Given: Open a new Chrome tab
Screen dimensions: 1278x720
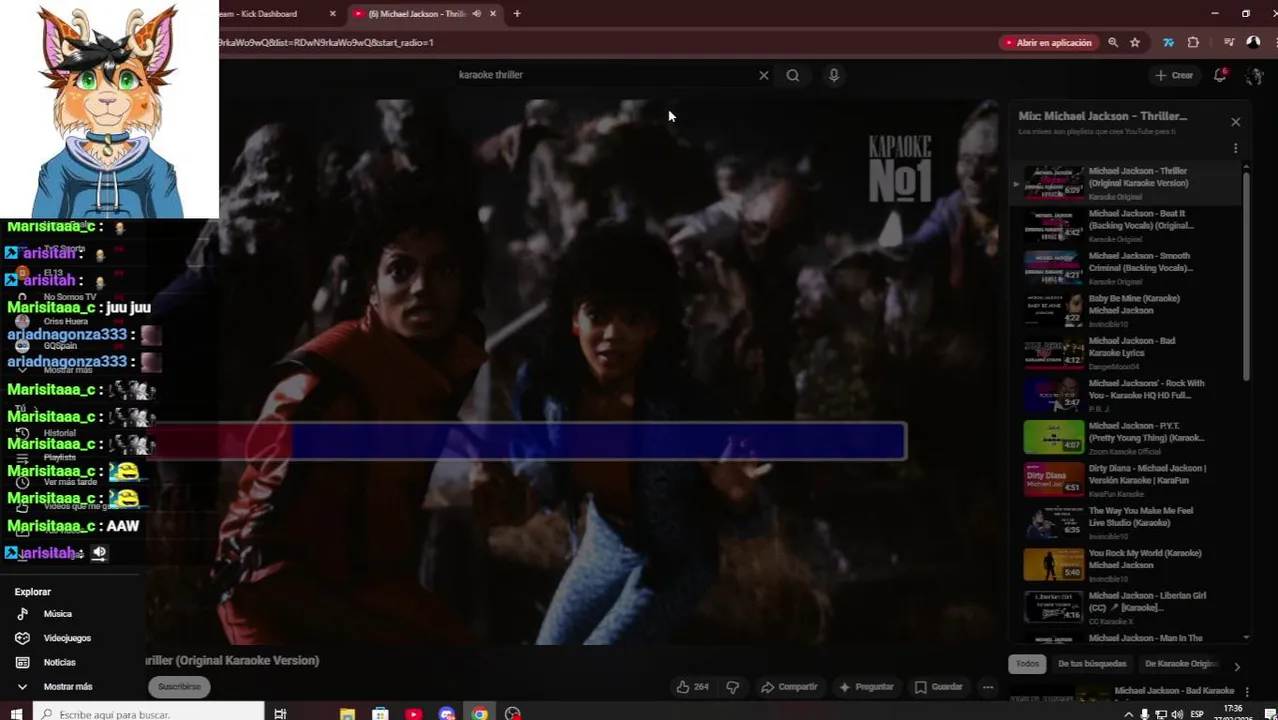Looking at the screenshot, I should (517, 14).
